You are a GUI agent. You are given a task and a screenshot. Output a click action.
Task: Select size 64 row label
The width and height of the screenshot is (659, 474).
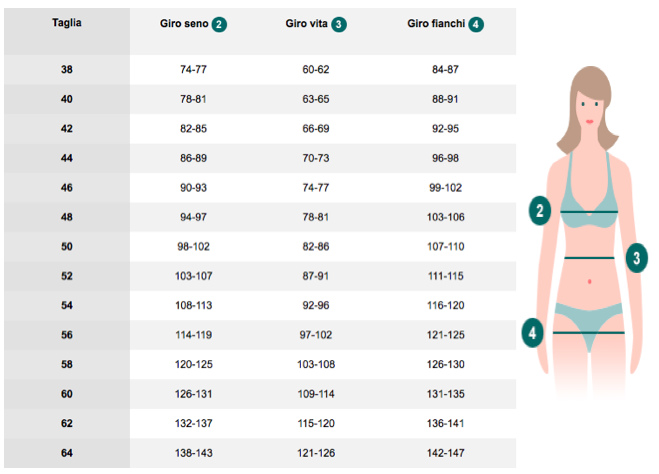(x=67, y=453)
